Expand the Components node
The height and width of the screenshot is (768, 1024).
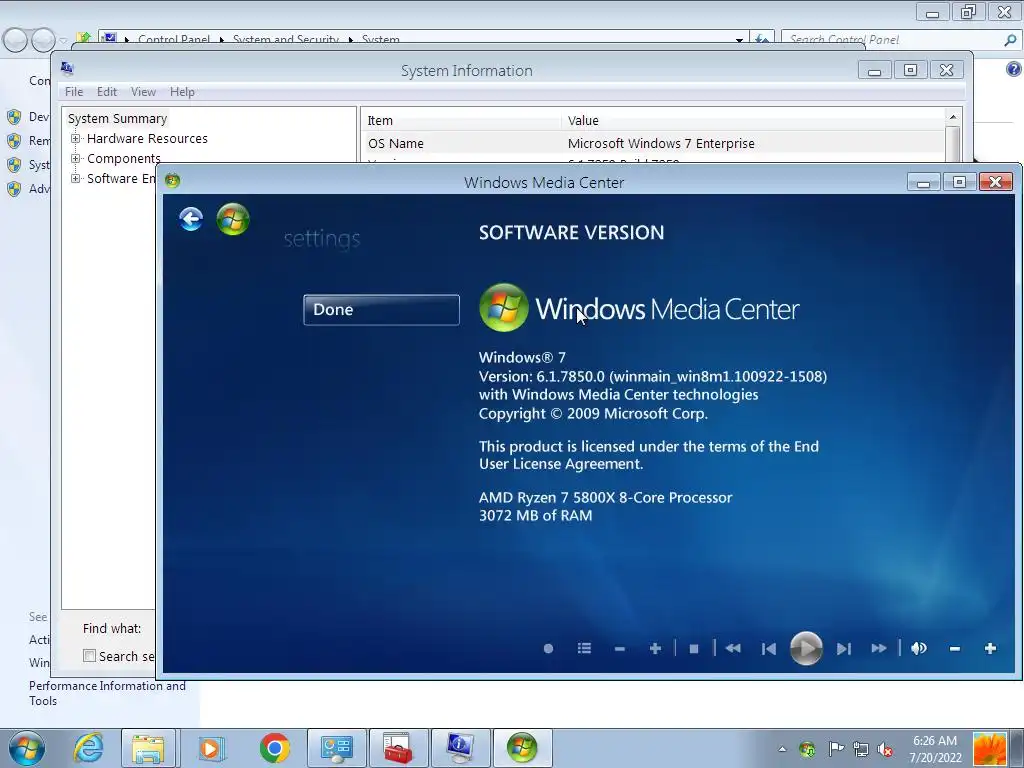76,159
